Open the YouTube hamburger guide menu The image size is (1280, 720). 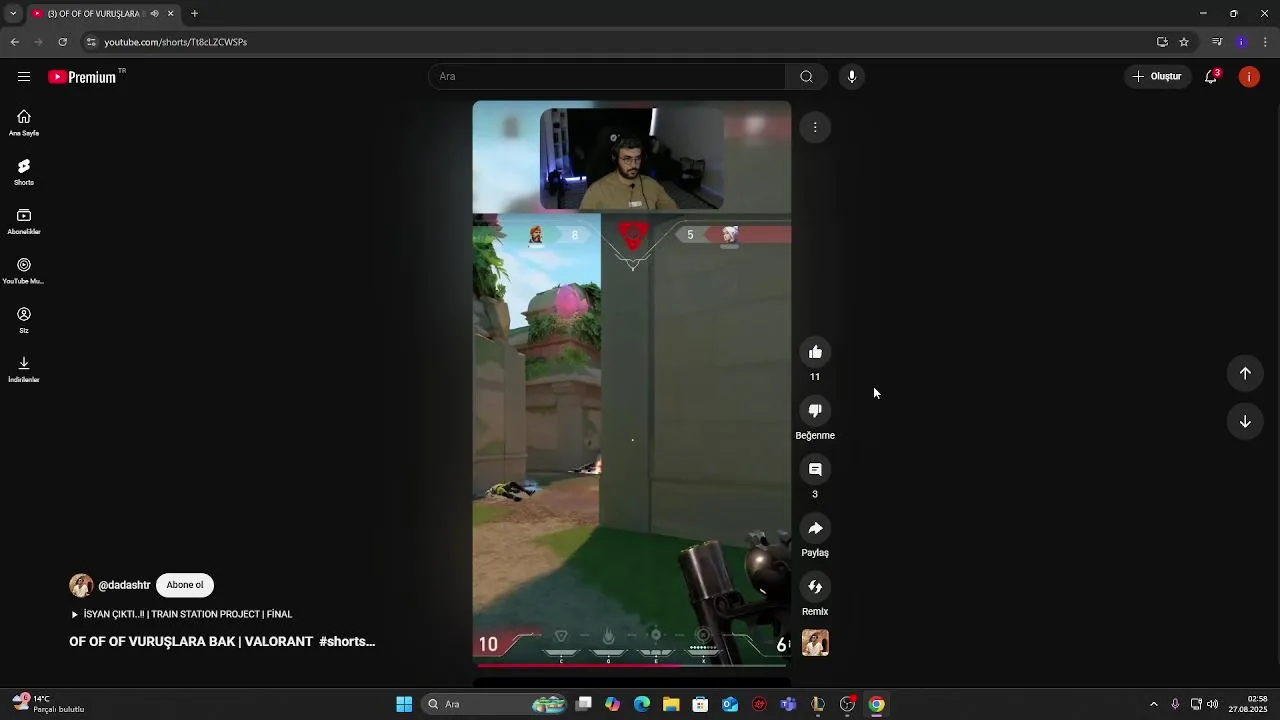24,77
